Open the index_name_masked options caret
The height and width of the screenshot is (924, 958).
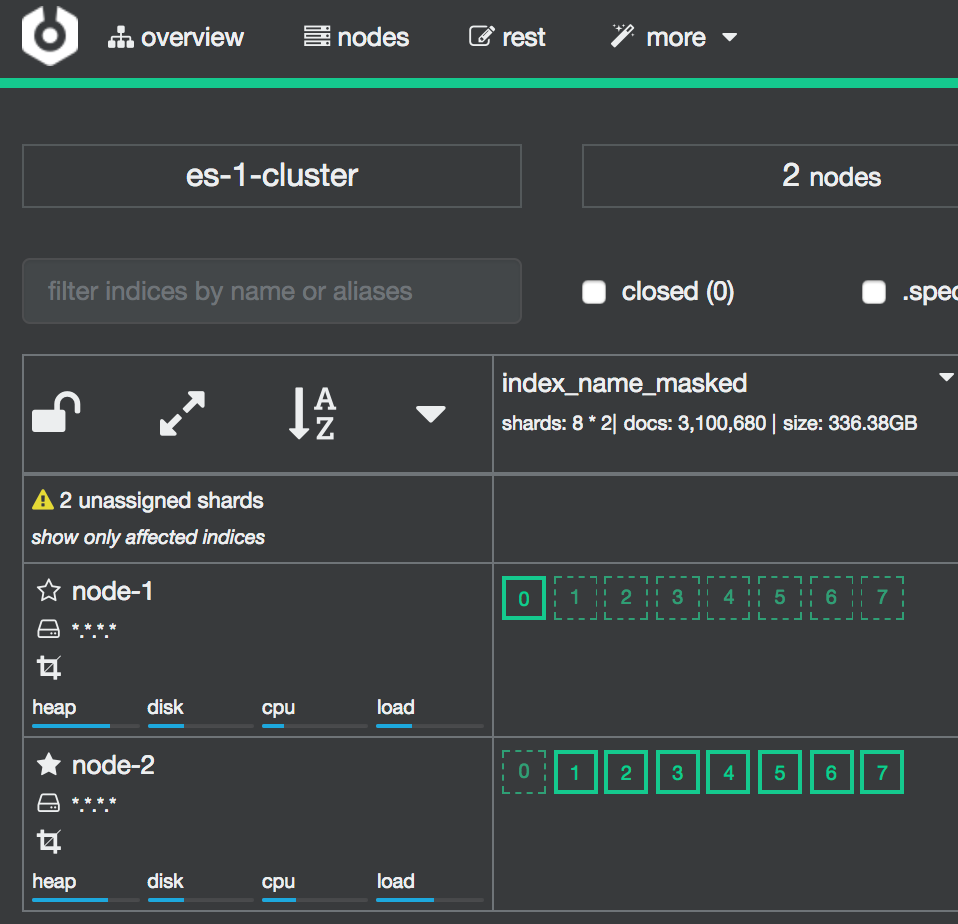pos(947,377)
